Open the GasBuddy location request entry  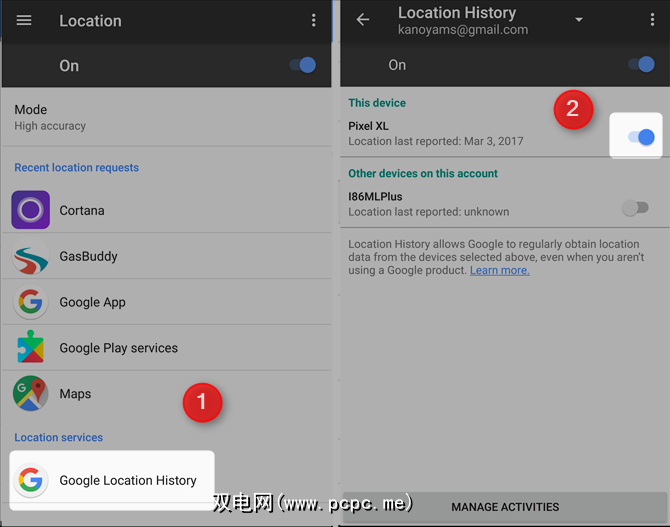[x=167, y=256]
